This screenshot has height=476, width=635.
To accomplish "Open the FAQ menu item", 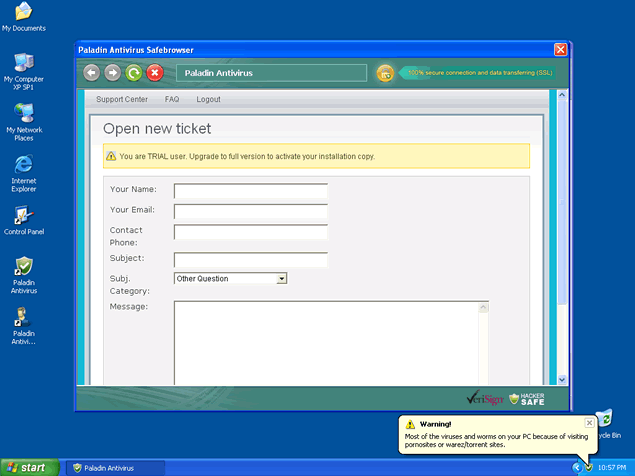I will 172,100.
